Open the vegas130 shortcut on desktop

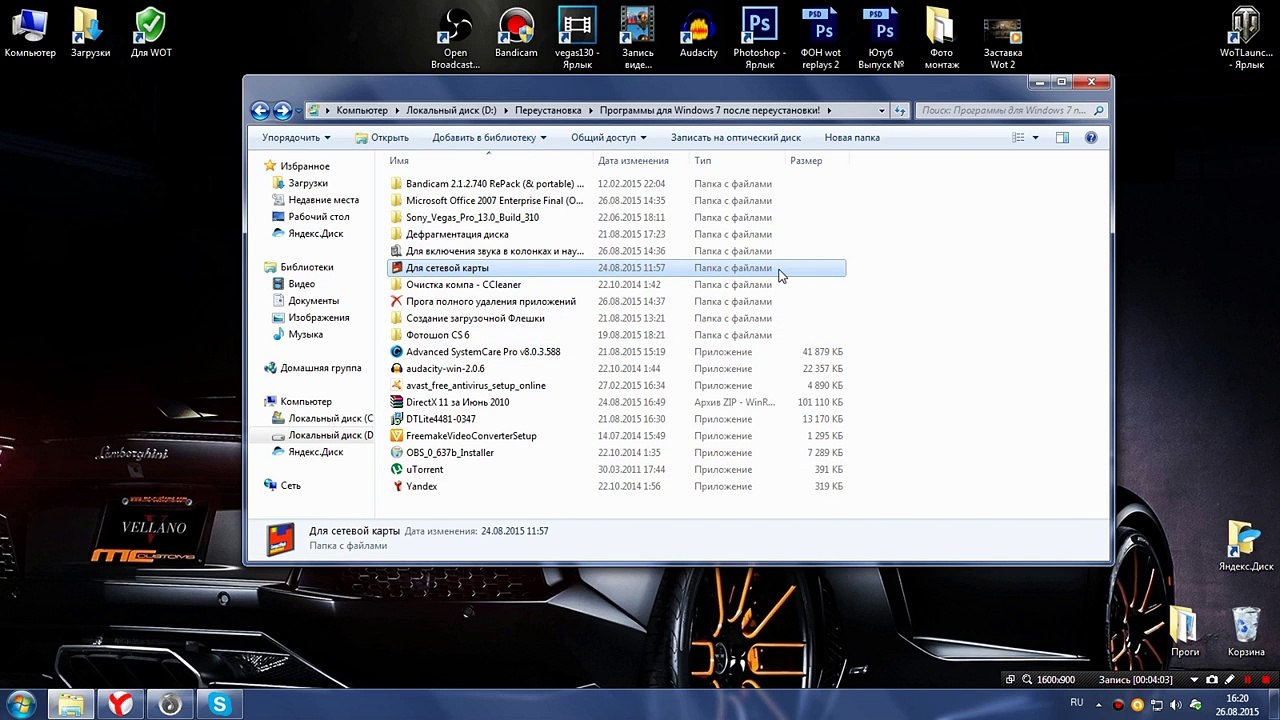click(x=577, y=39)
